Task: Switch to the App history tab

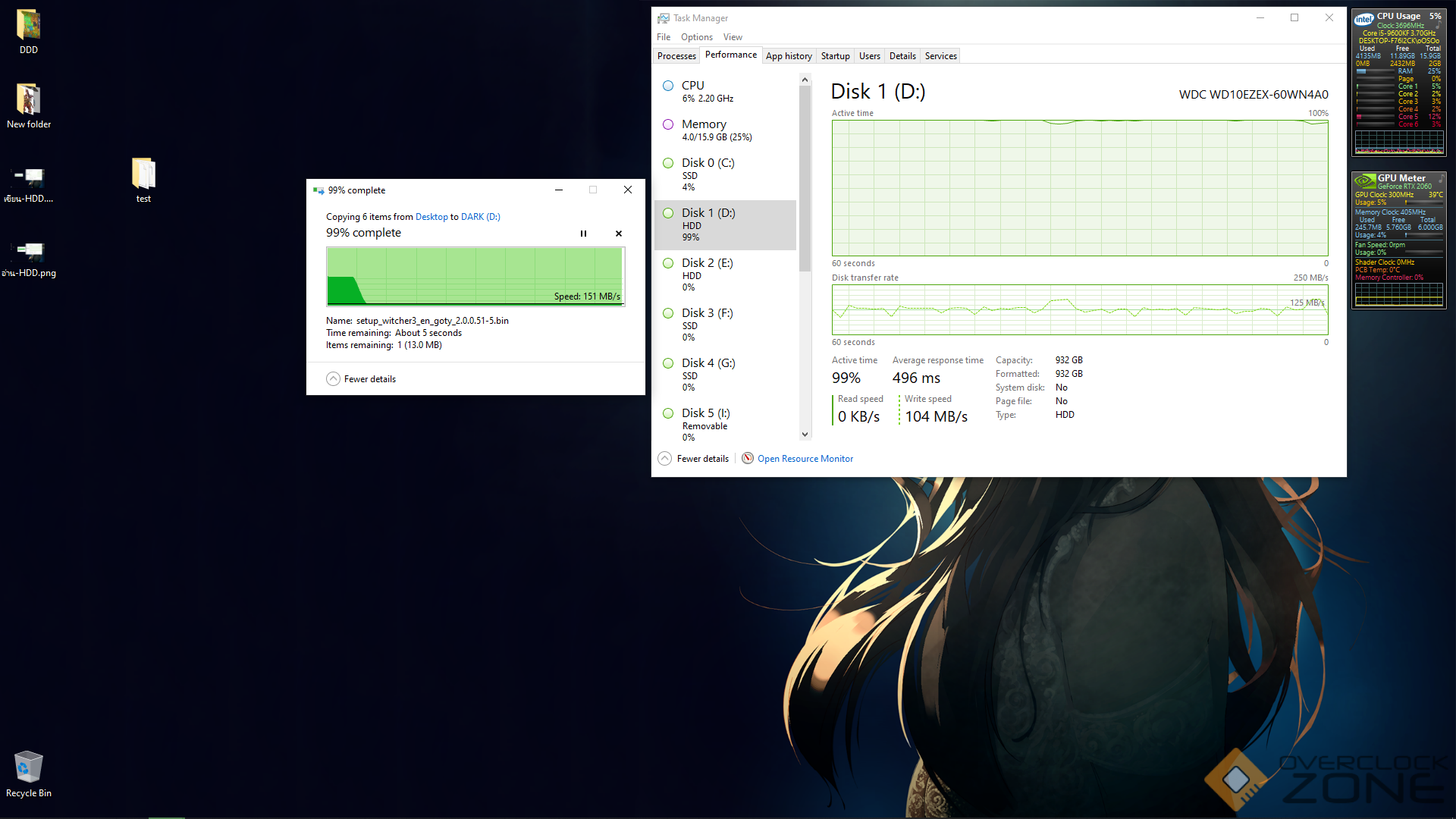Action: [789, 55]
